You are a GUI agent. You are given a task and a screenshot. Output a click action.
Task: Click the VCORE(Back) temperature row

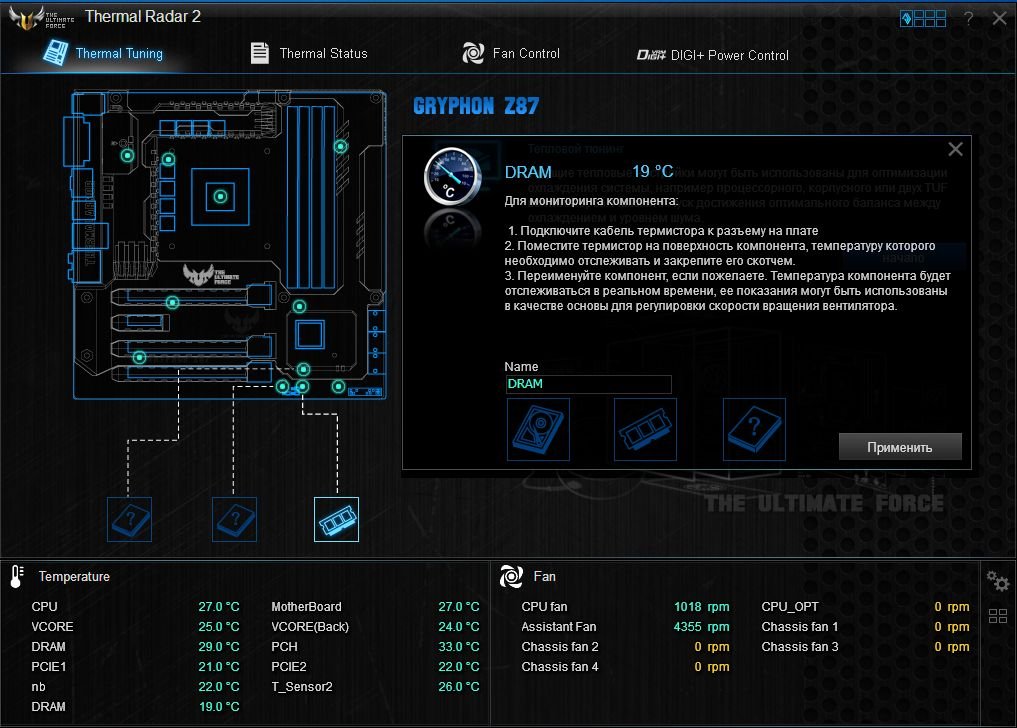[x=375, y=627]
